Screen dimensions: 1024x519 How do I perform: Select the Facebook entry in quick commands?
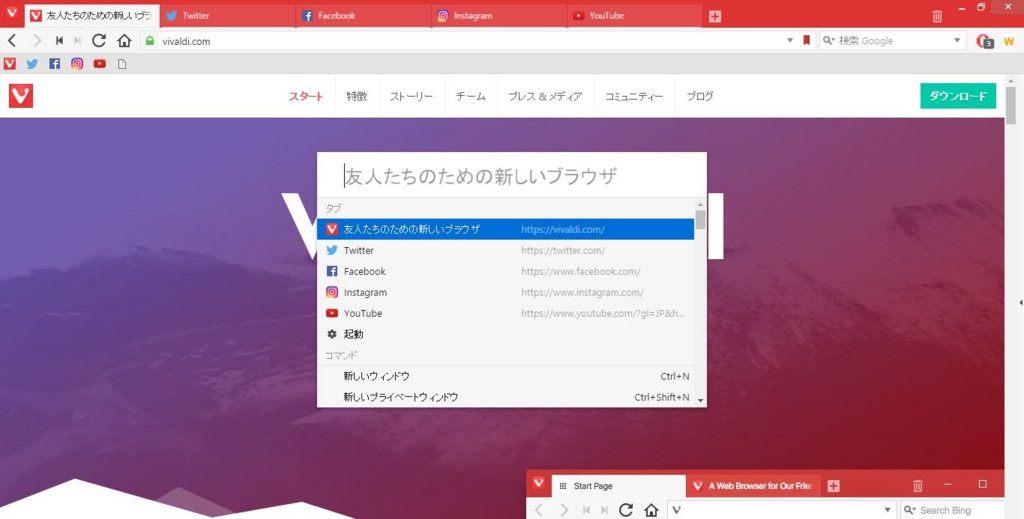505,271
